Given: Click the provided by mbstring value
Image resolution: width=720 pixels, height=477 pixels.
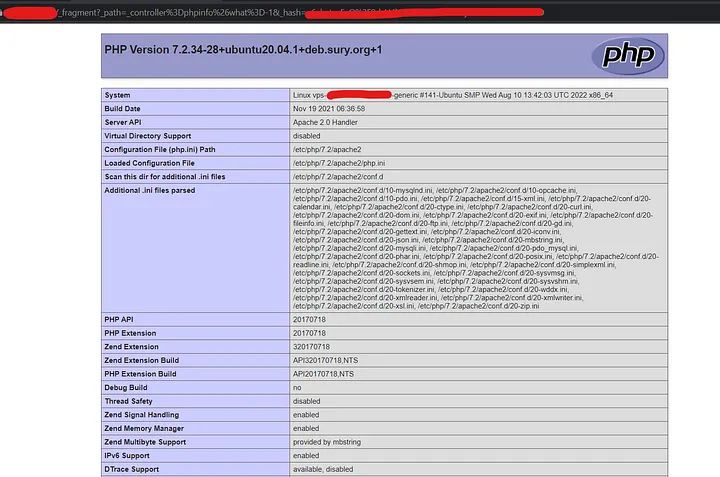Looking at the screenshot, I should click(327, 442).
